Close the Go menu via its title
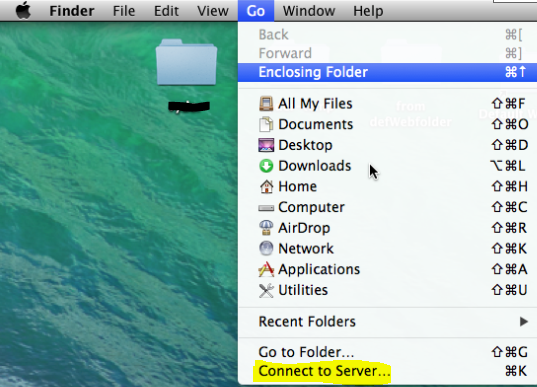The width and height of the screenshot is (537, 387). pos(256,11)
